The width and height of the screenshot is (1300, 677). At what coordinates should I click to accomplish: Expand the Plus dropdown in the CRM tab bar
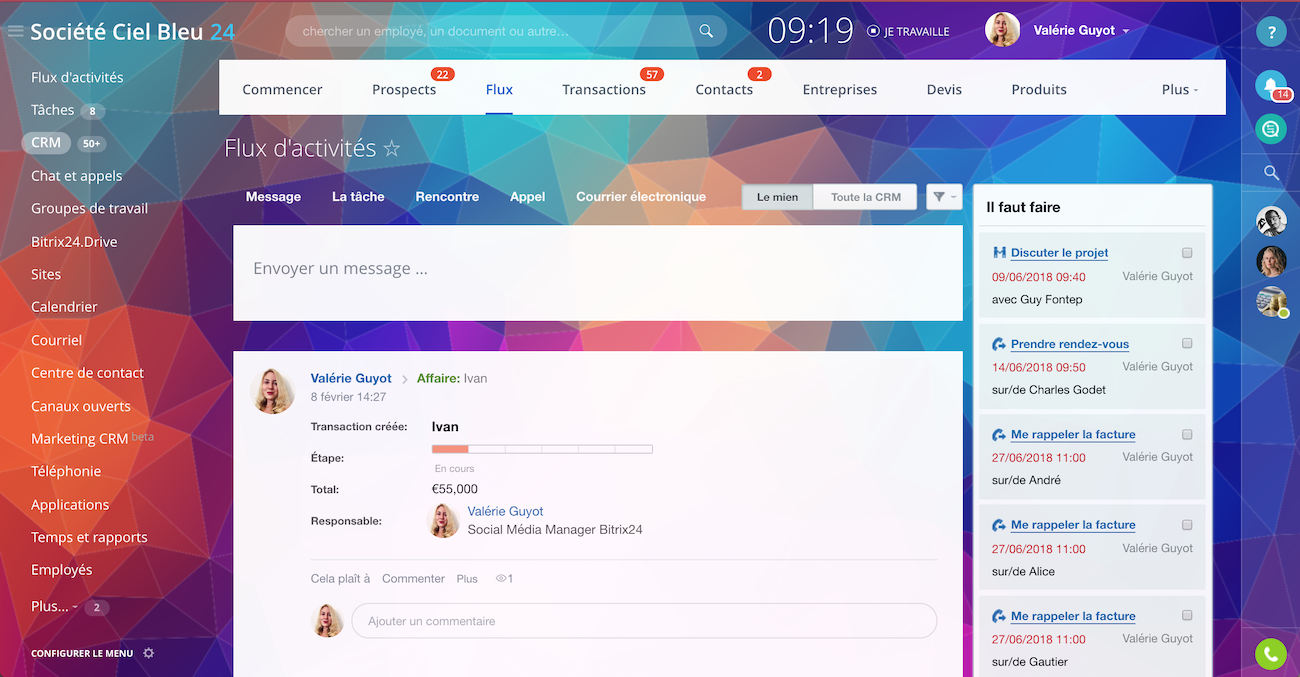pos(1179,89)
